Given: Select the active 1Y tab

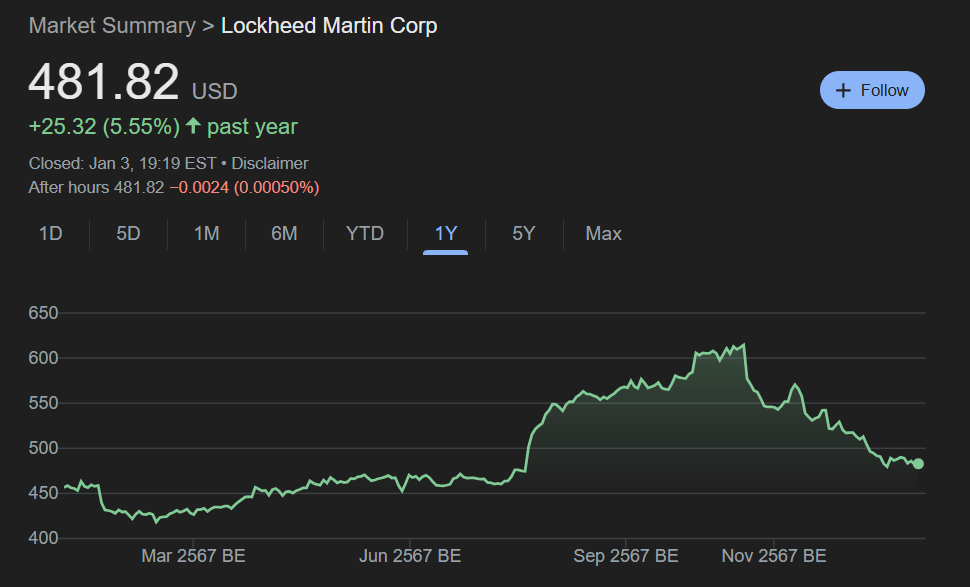Looking at the screenshot, I should (x=445, y=234).
